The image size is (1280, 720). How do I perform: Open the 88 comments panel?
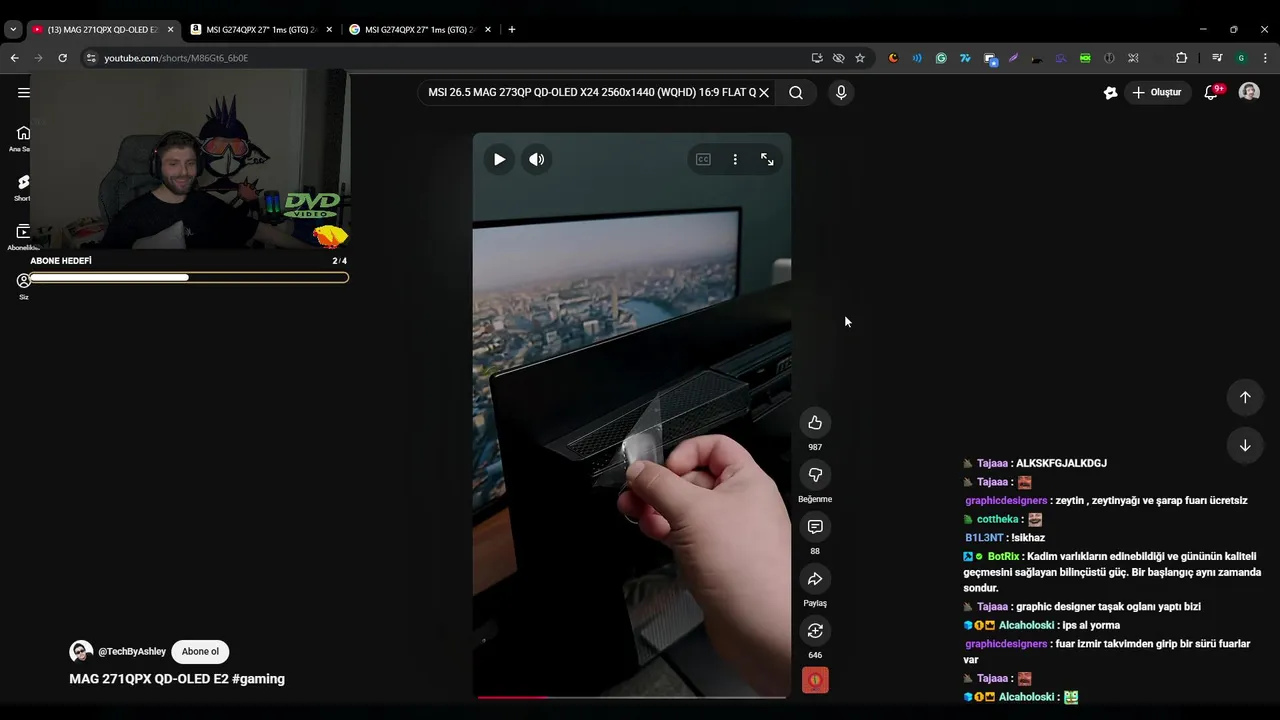815,527
